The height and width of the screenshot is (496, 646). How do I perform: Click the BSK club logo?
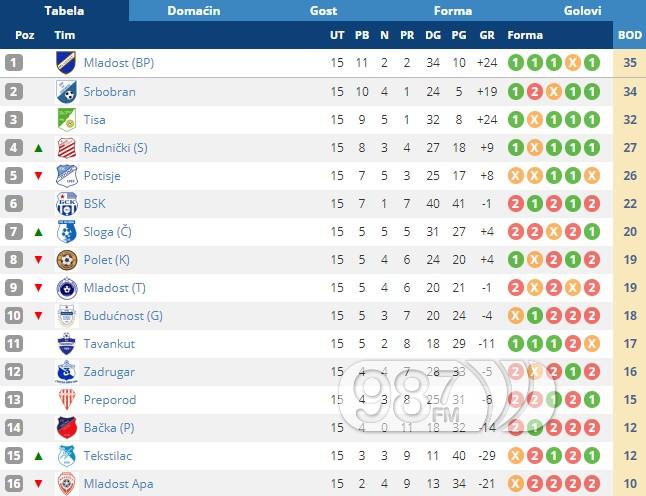[x=66, y=204]
